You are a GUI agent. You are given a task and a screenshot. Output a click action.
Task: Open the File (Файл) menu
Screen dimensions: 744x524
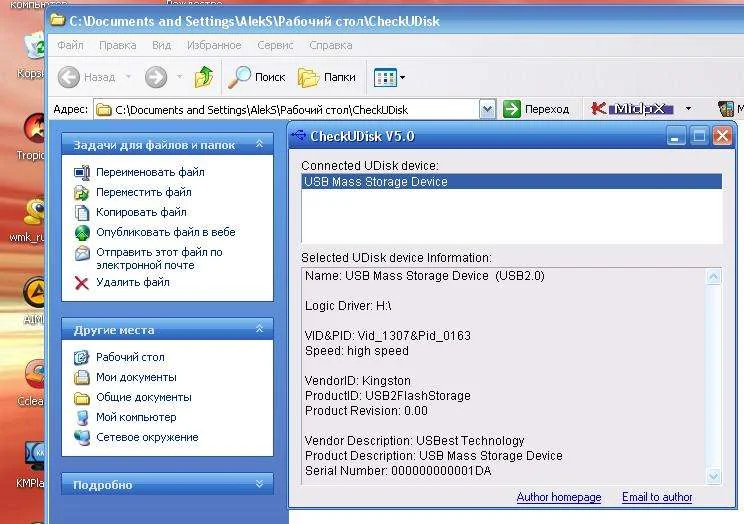point(70,45)
